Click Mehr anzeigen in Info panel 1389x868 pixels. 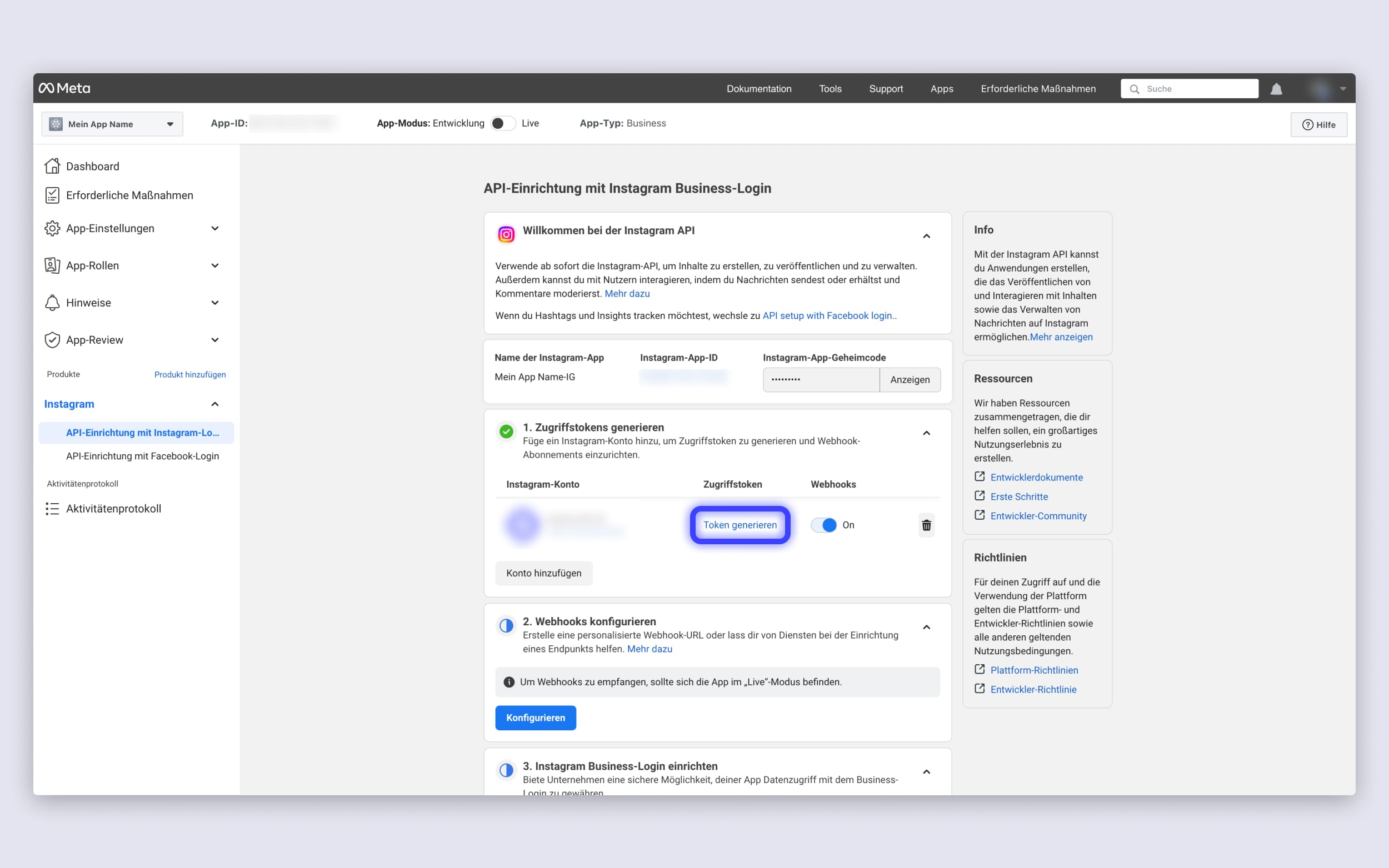click(x=1061, y=337)
